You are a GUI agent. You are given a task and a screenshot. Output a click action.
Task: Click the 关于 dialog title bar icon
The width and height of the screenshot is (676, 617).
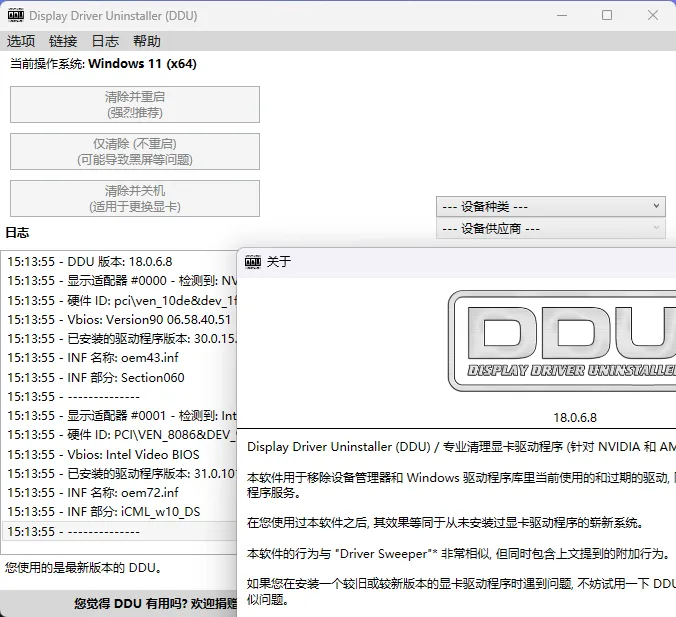pos(253,262)
